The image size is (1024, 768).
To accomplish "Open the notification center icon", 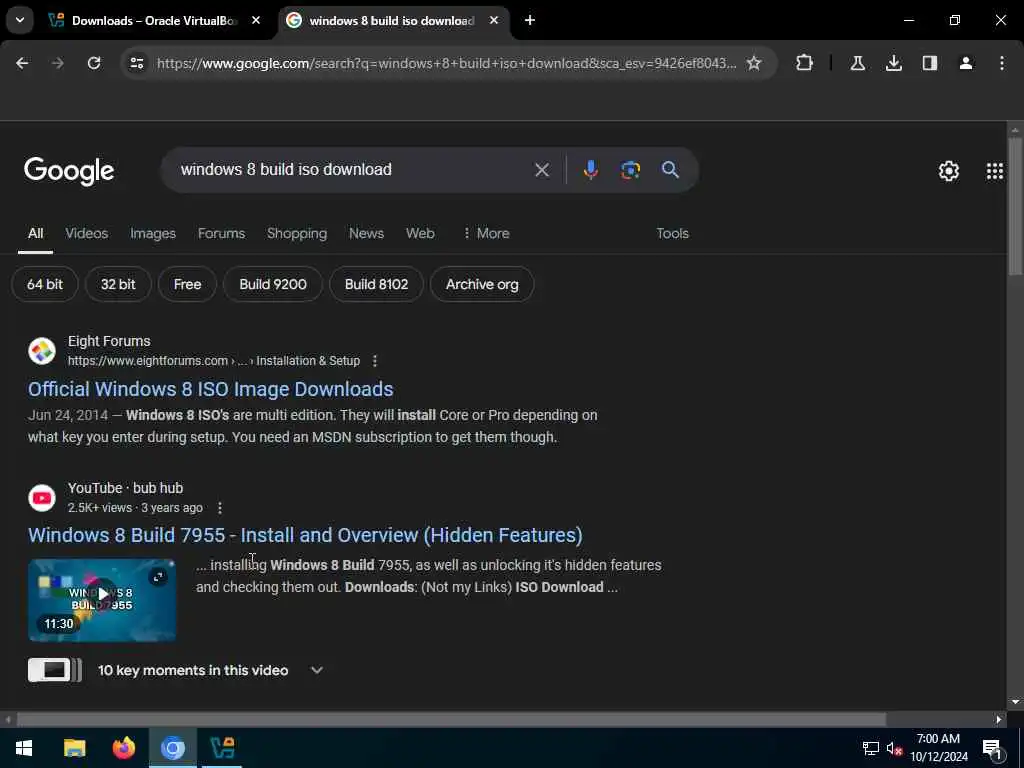I will pyautogui.click(x=992, y=749).
